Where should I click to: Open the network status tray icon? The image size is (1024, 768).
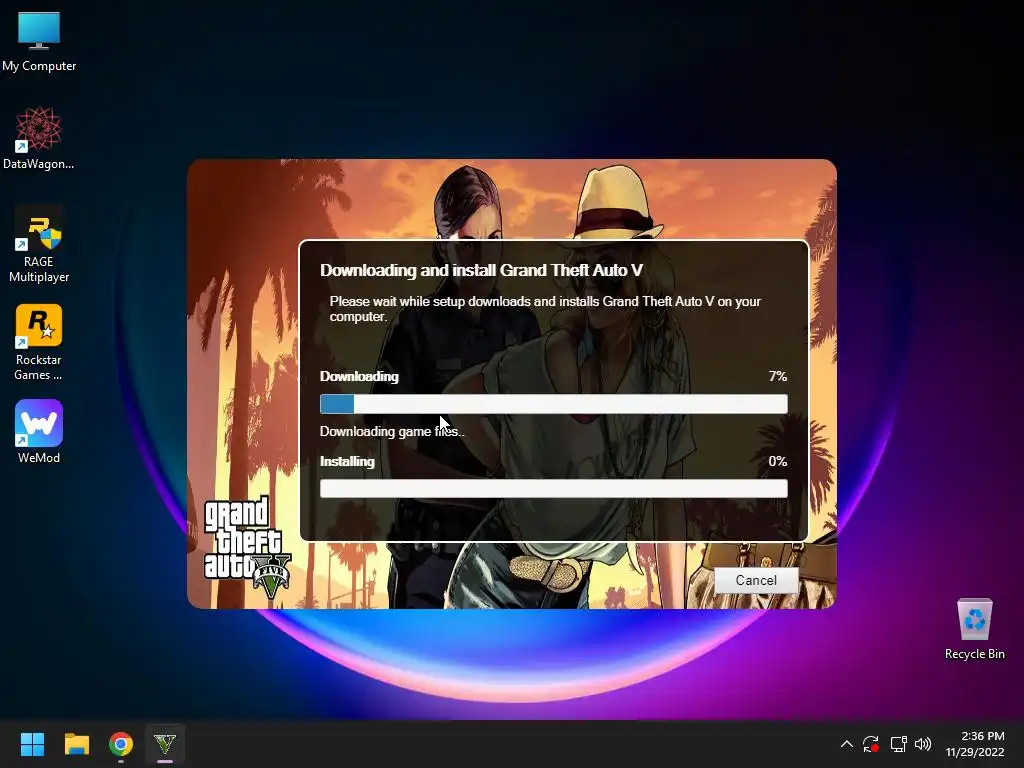click(898, 744)
